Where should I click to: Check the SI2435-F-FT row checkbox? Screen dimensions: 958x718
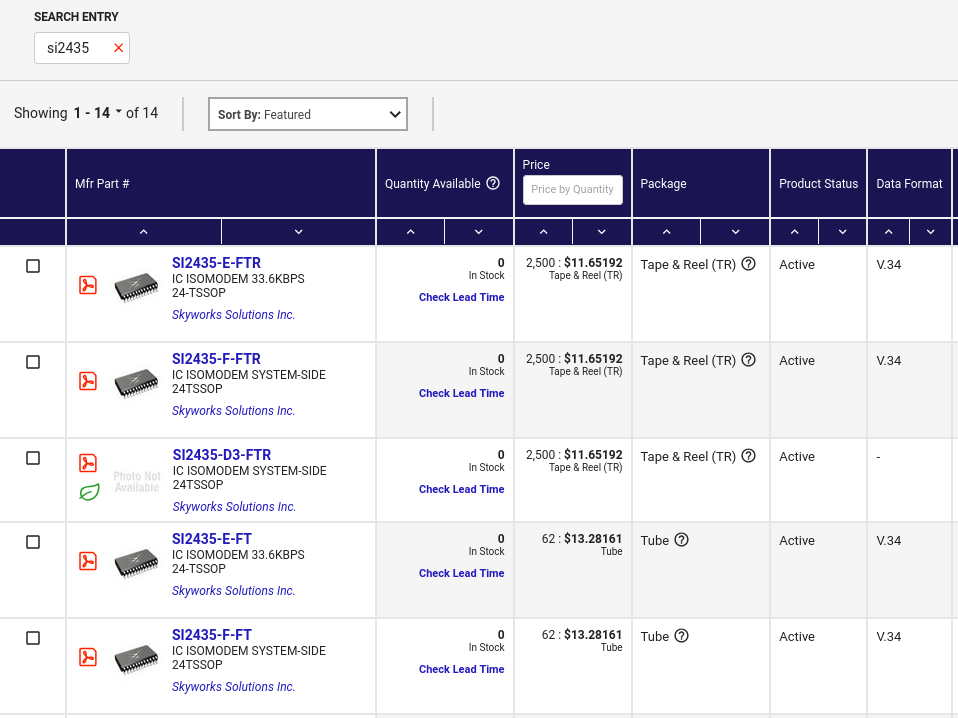pos(33,638)
